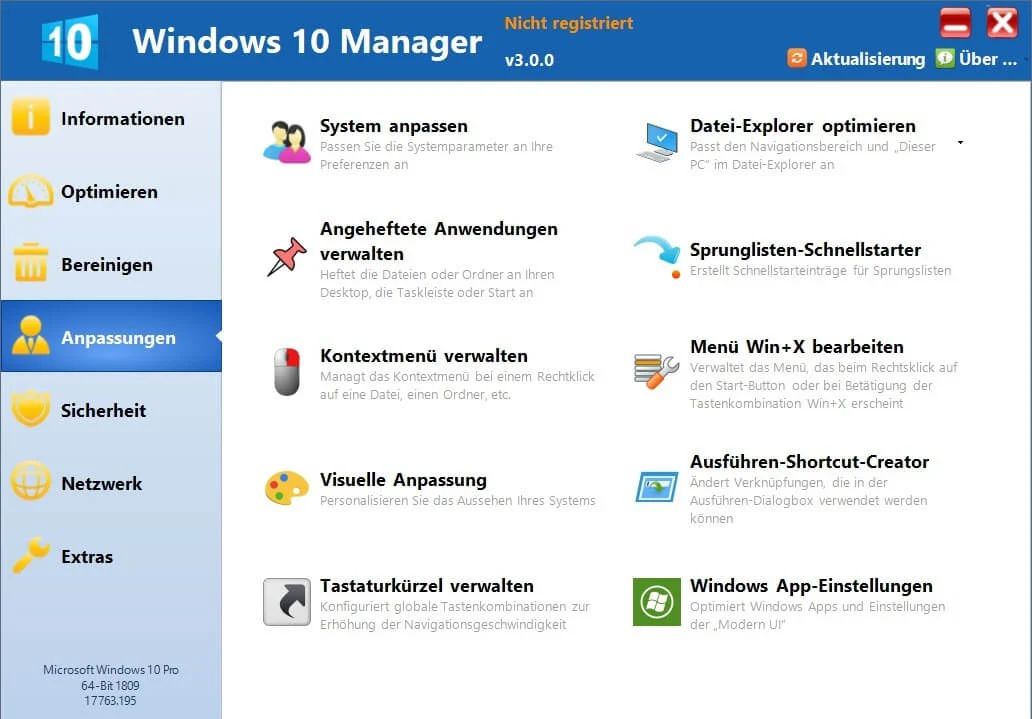Image resolution: width=1032 pixels, height=719 pixels.
Task: Click the Extras wrench icon
Action: click(30, 554)
